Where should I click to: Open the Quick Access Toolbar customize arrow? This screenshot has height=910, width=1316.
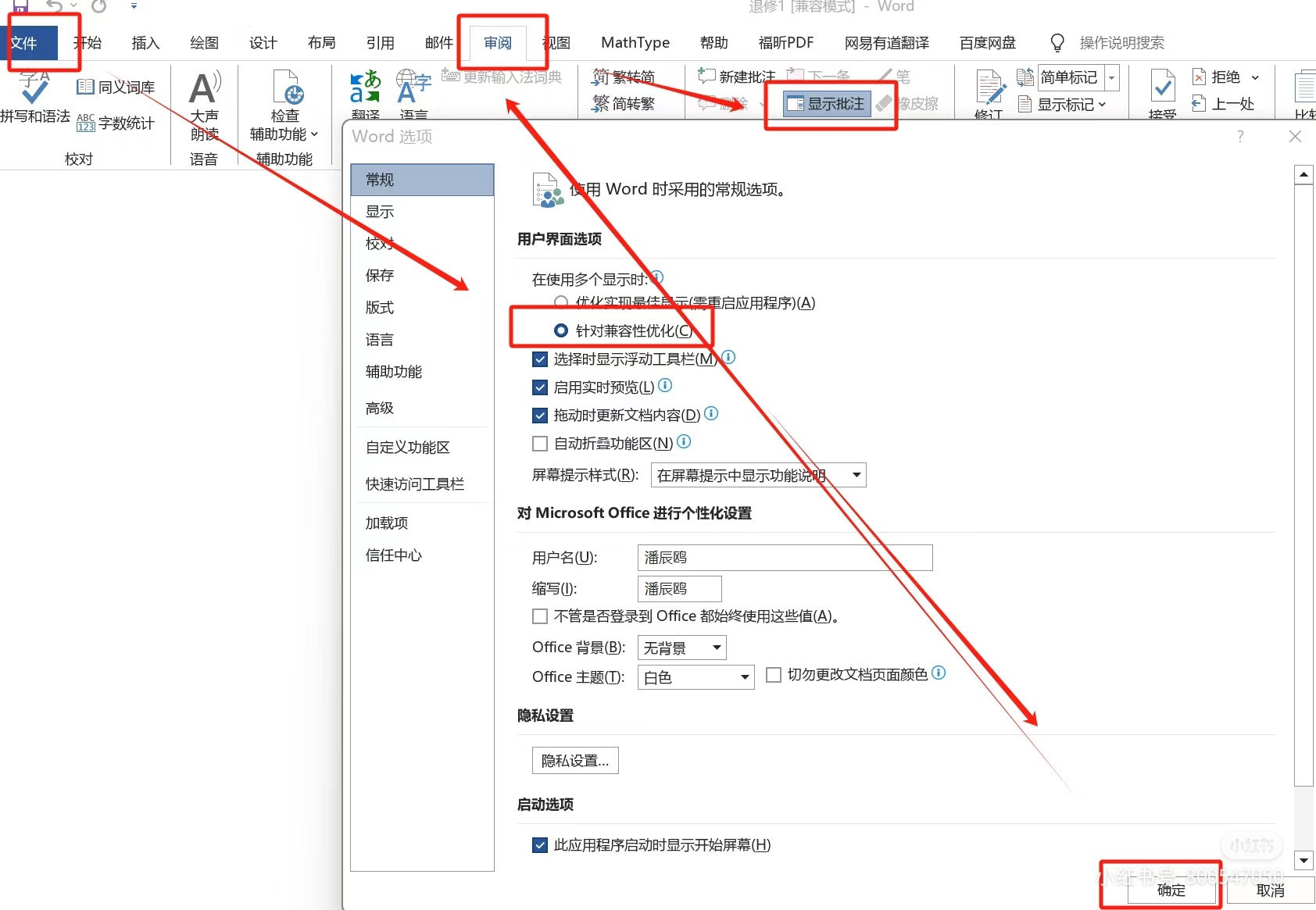click(x=134, y=6)
